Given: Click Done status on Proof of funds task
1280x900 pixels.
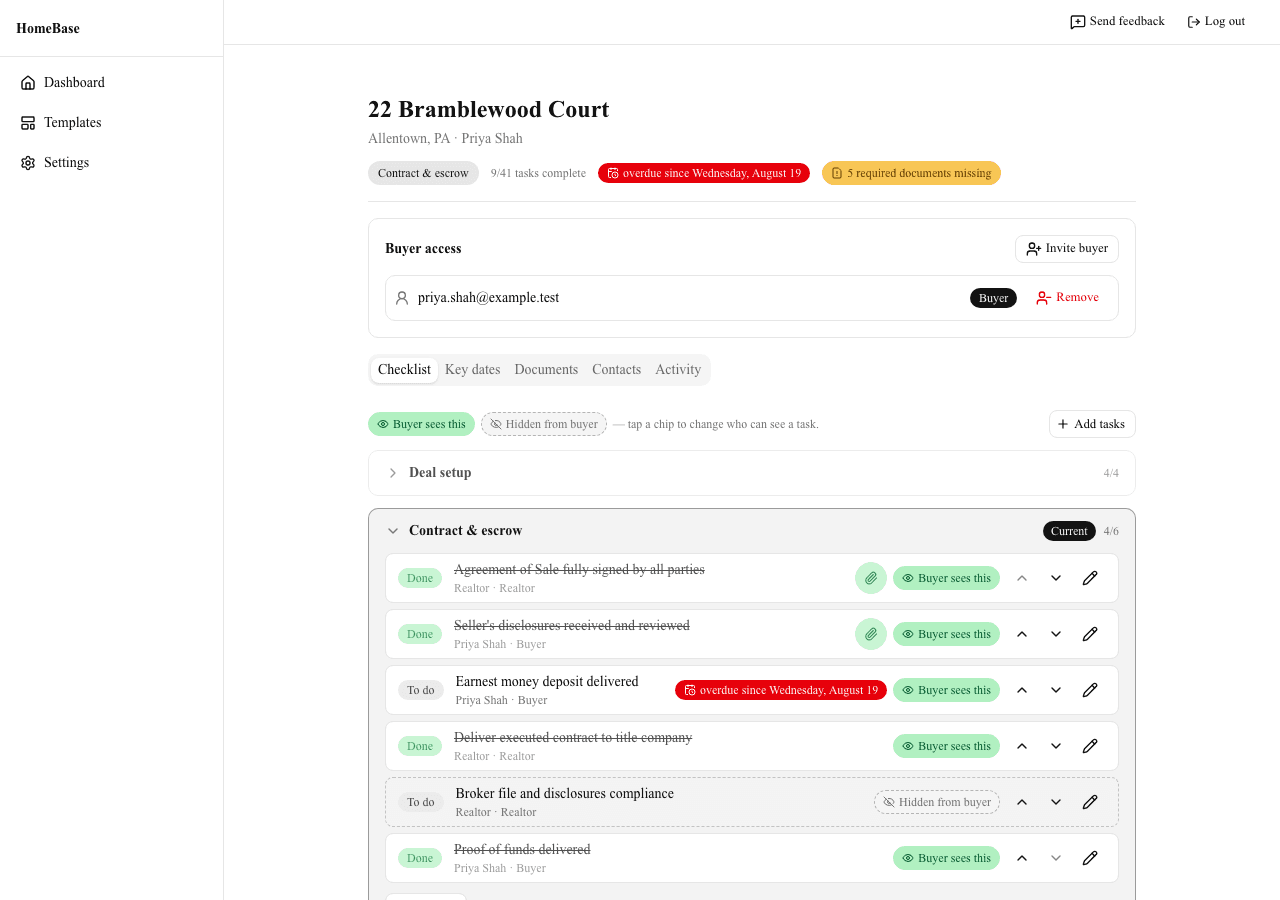Looking at the screenshot, I should (420, 858).
